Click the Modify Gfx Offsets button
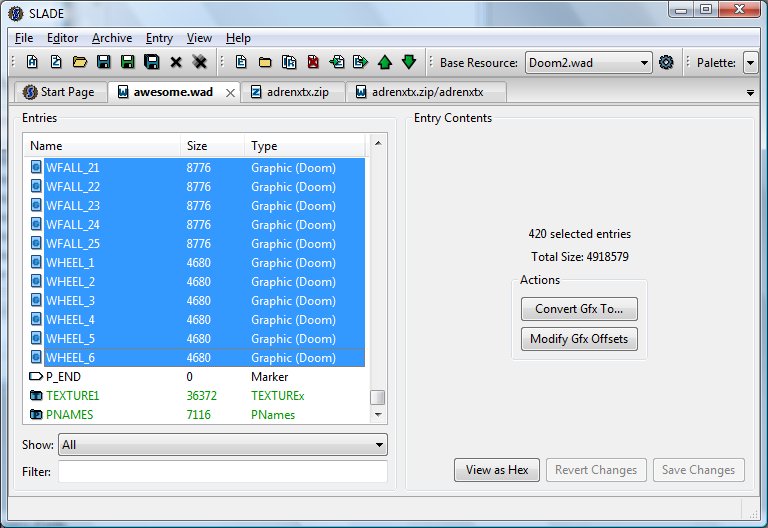Screen dimensions: 768x528 [x=579, y=338]
